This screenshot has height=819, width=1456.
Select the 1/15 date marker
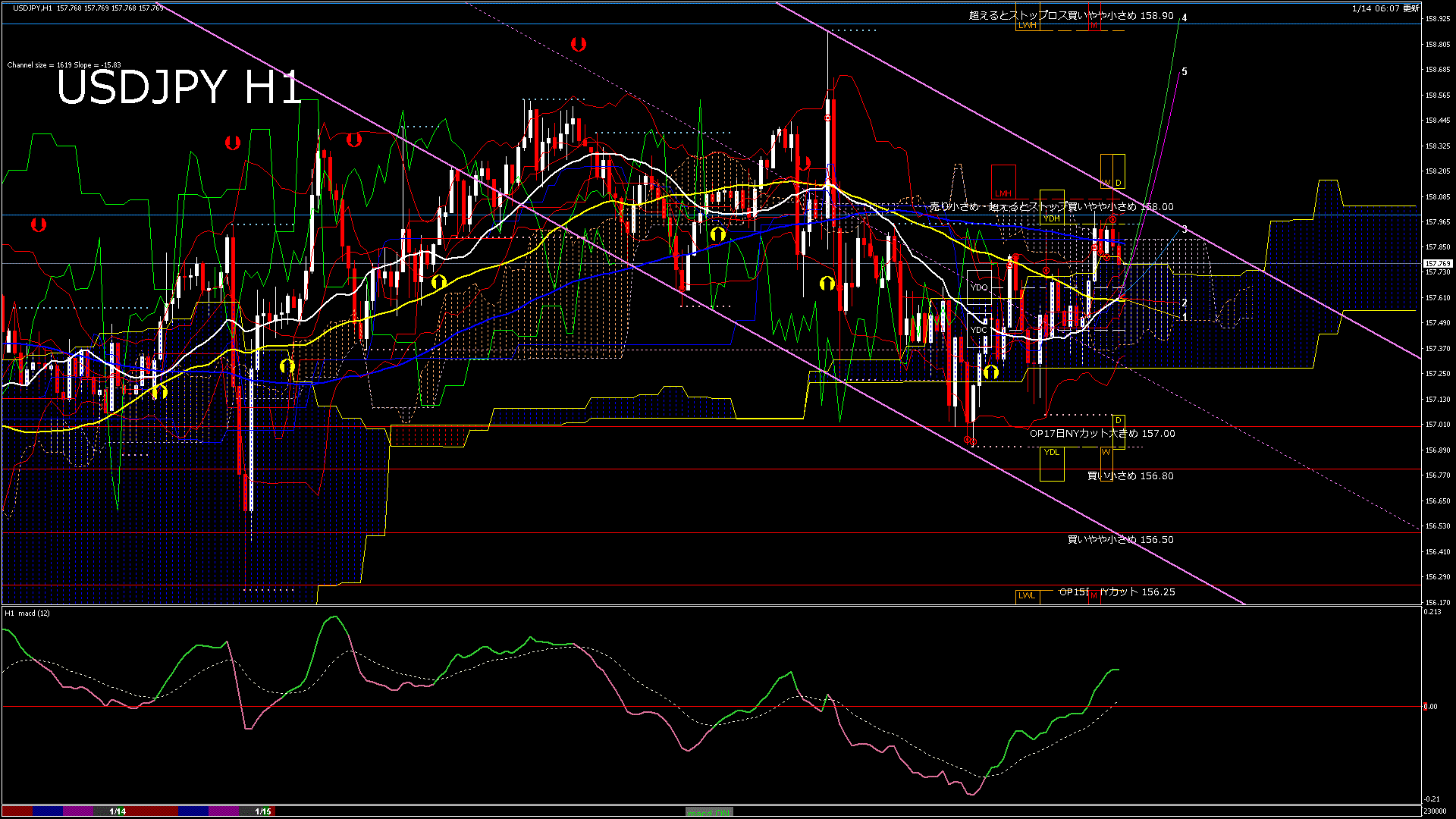tap(263, 811)
